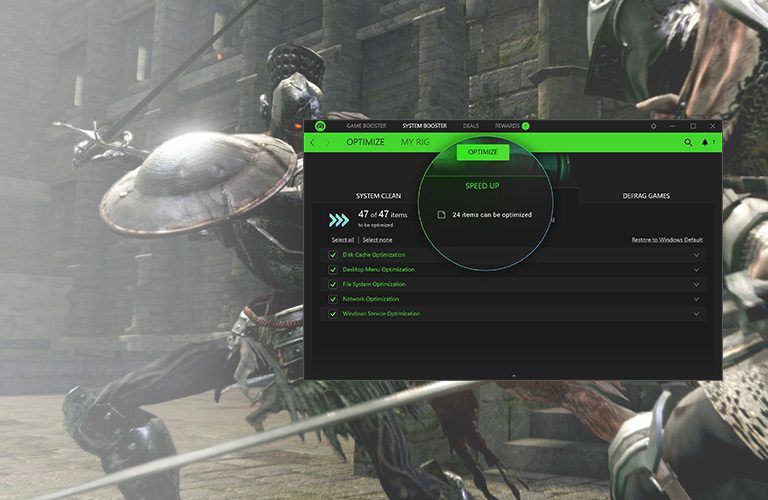
Task: Open the Rewards tab
Action: 507,126
